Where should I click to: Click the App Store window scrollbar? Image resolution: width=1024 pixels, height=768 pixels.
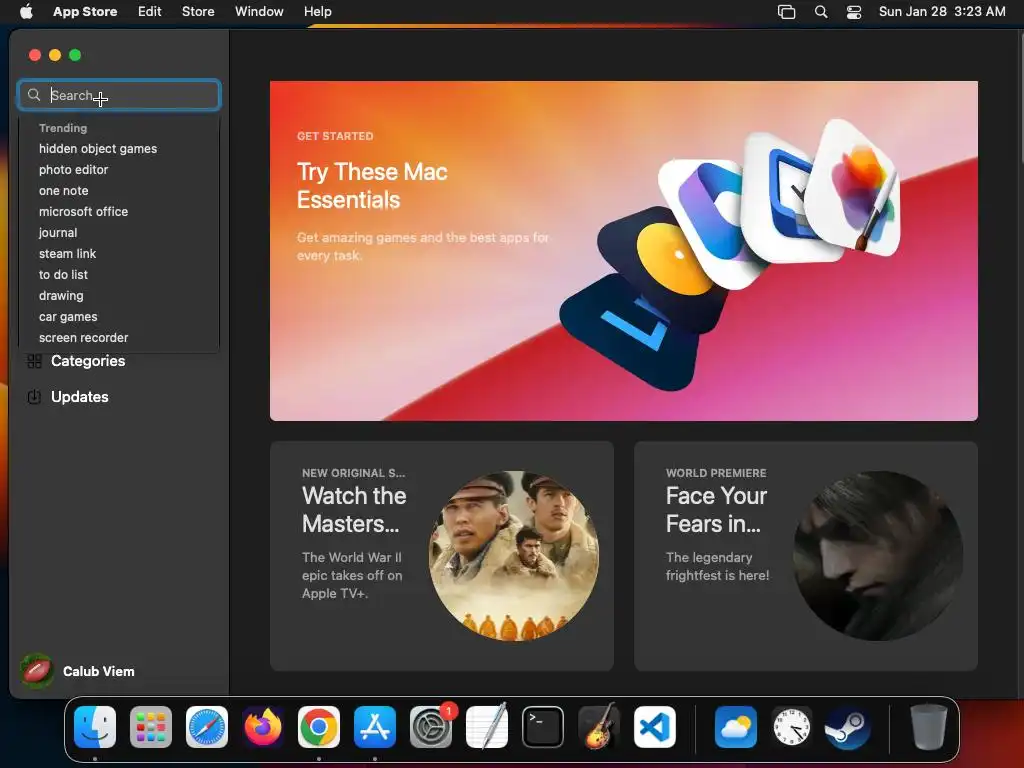pos(1021,98)
